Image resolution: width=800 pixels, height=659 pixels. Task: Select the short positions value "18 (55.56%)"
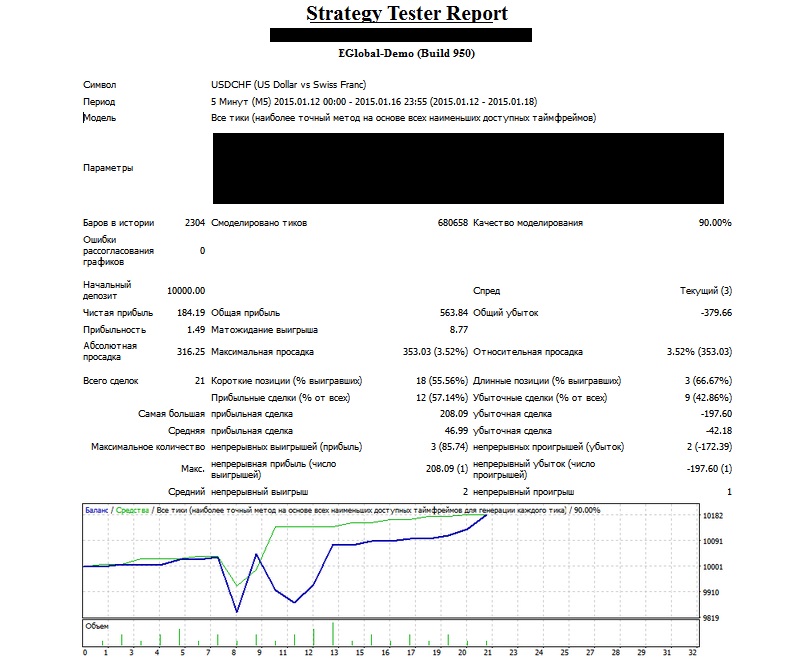point(442,381)
